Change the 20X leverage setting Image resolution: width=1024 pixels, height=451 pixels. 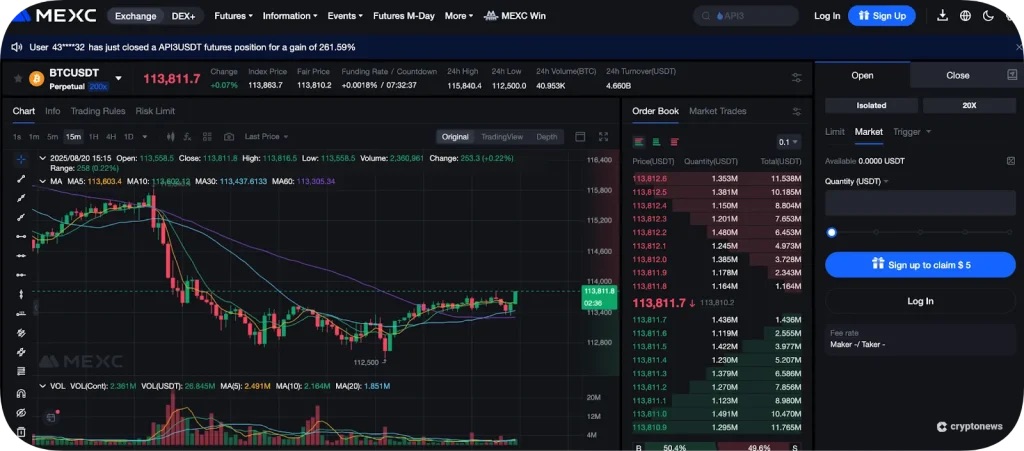click(x=969, y=105)
